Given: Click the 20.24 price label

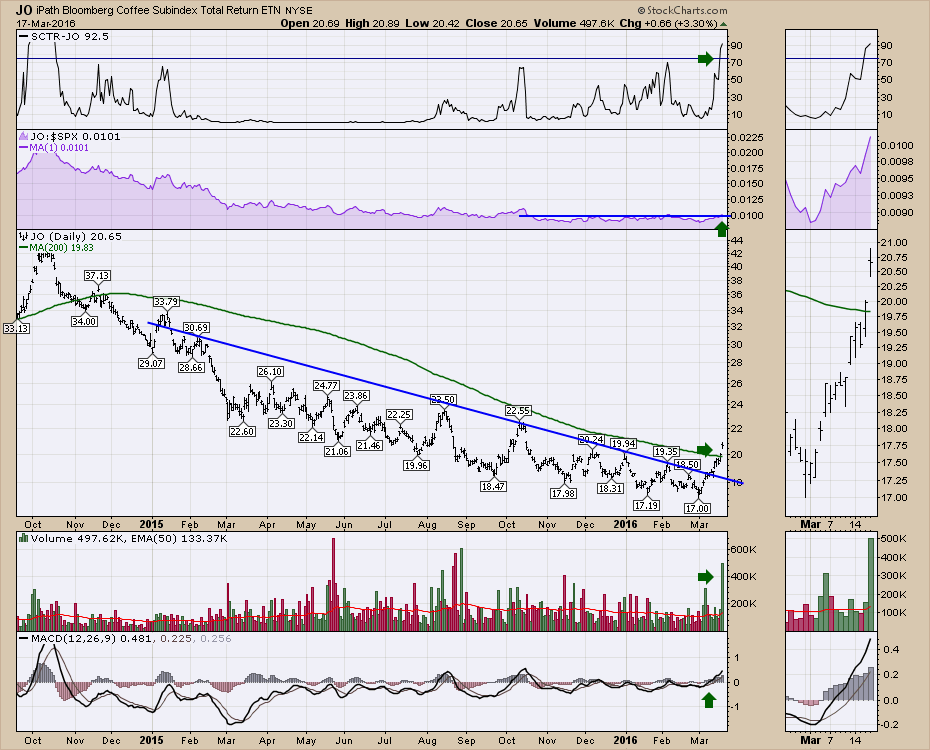Looking at the screenshot, I should pyautogui.click(x=591, y=439).
